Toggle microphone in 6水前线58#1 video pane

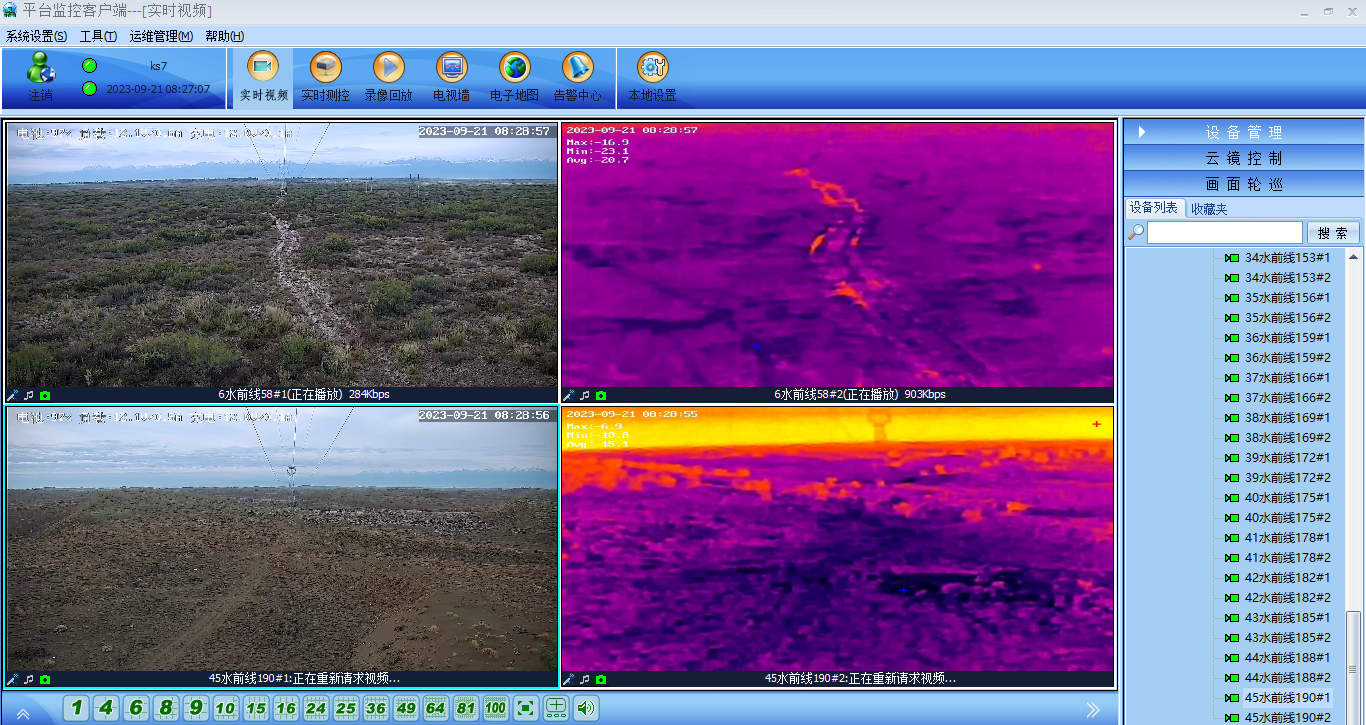pyautogui.click(x=13, y=395)
